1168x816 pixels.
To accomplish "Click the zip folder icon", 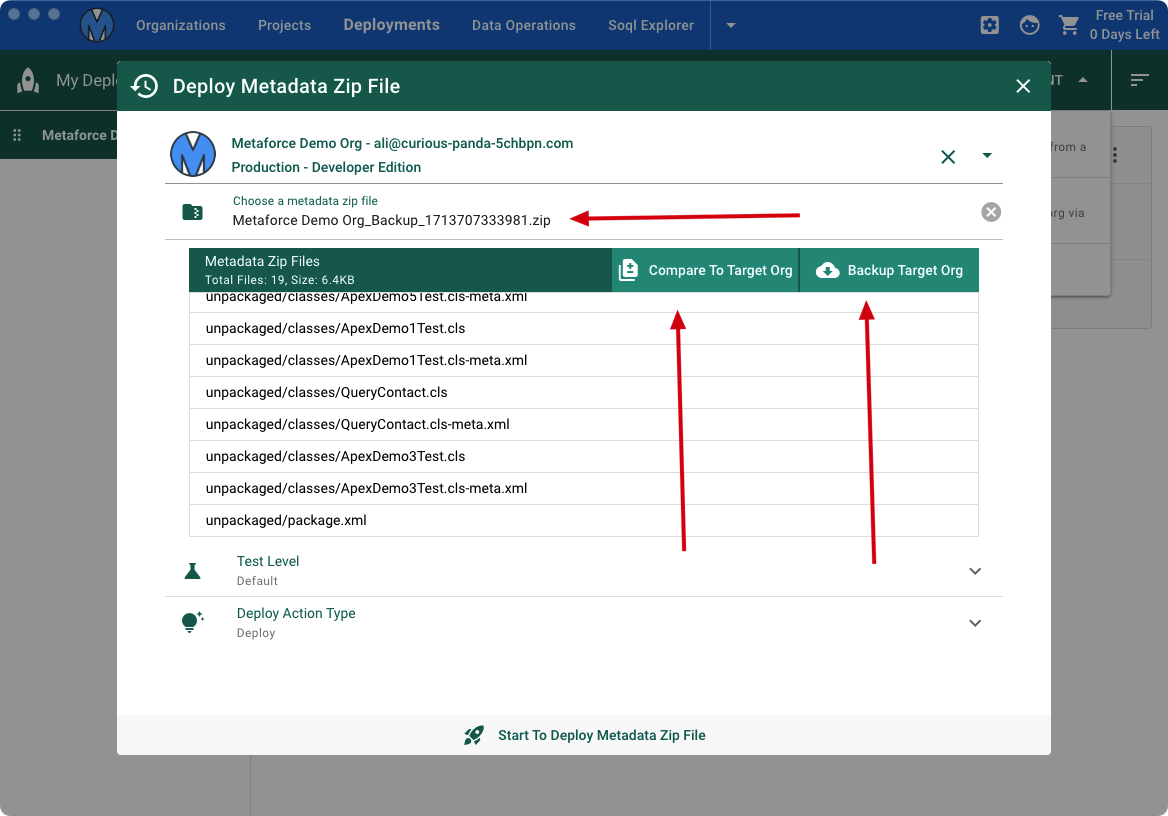I will tap(192, 212).
